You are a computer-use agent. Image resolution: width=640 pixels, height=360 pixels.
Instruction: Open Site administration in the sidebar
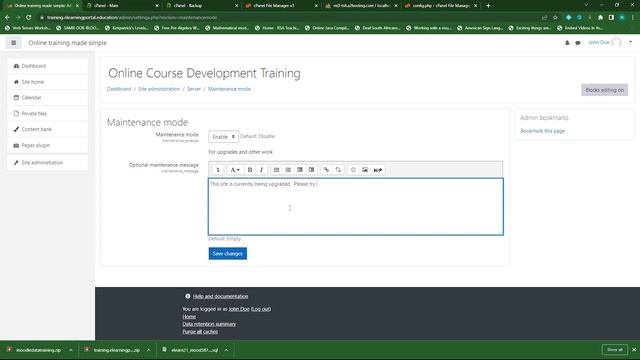coord(47,162)
